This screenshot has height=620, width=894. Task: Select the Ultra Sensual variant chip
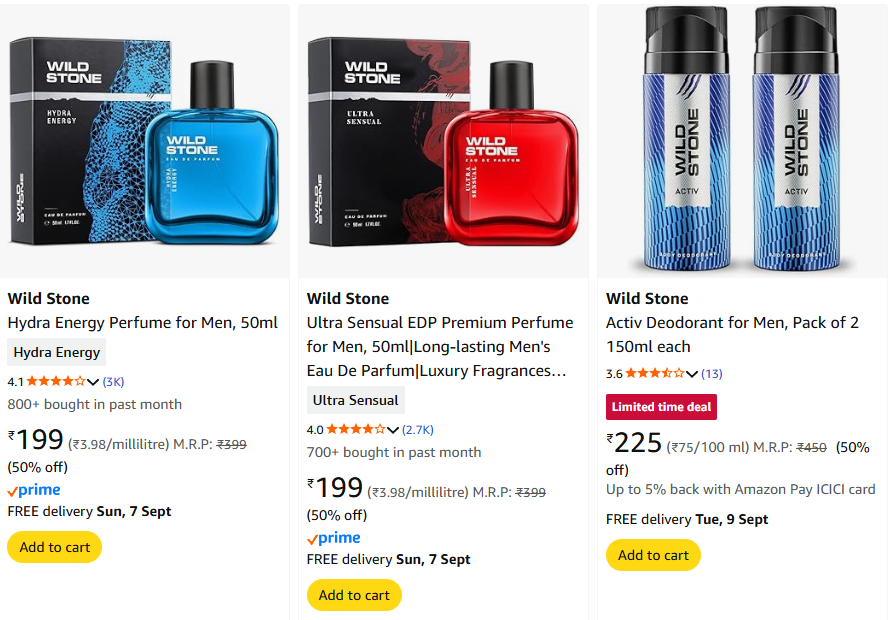356,400
